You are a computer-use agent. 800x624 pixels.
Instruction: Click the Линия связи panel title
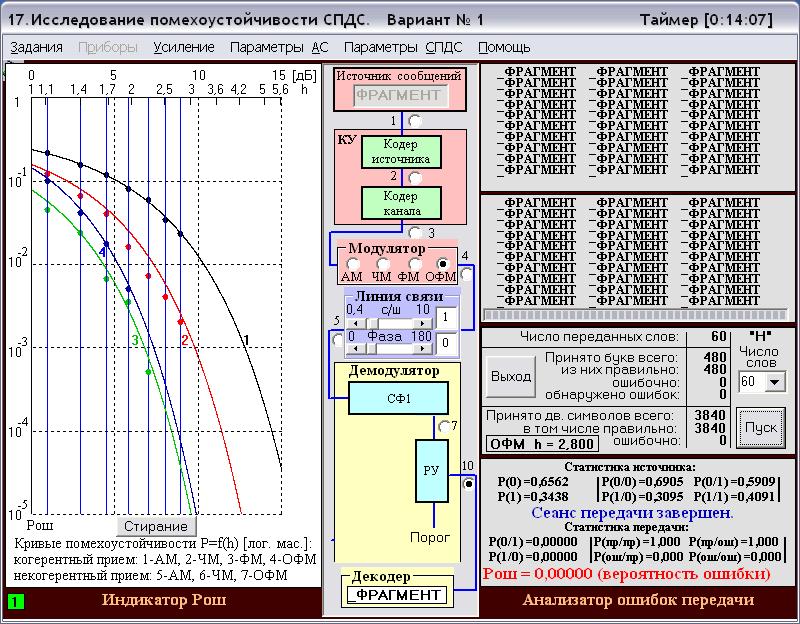coord(399,296)
